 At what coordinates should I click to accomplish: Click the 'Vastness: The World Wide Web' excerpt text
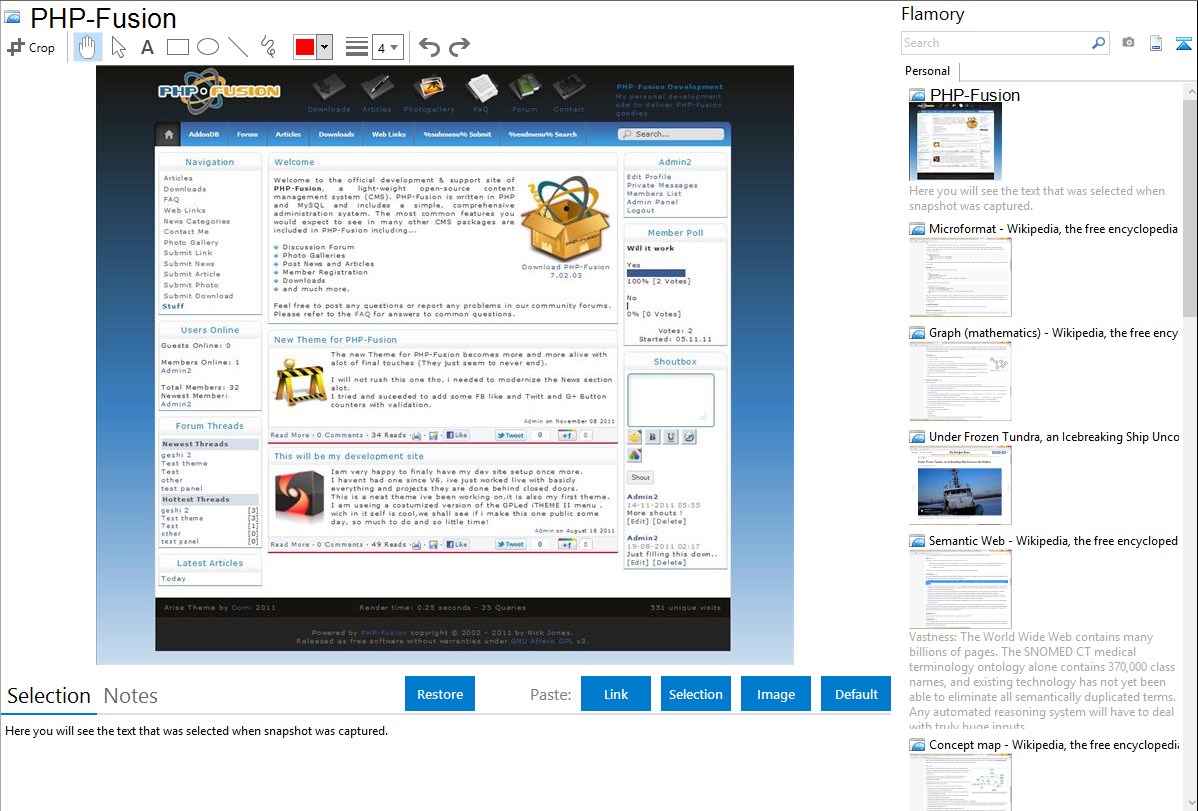(x=1042, y=682)
